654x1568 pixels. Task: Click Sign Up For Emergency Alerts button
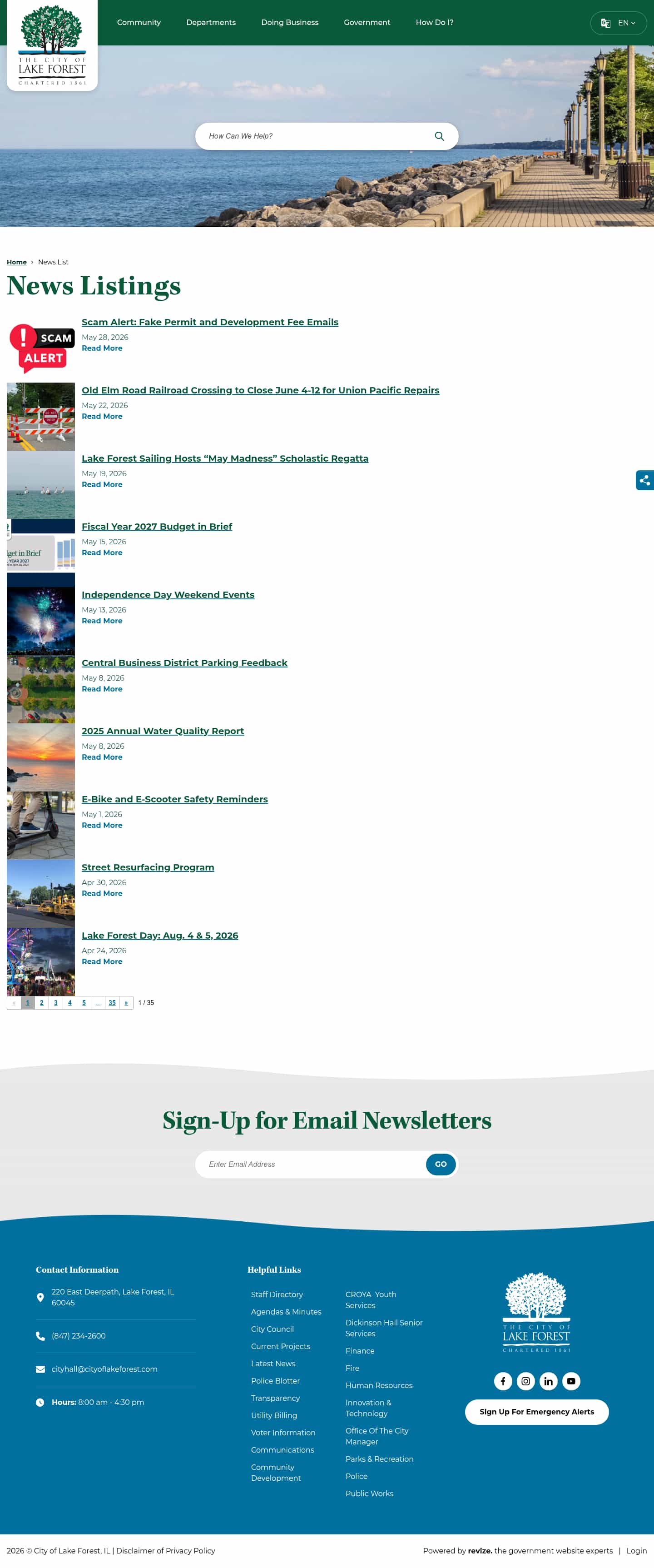point(536,1412)
